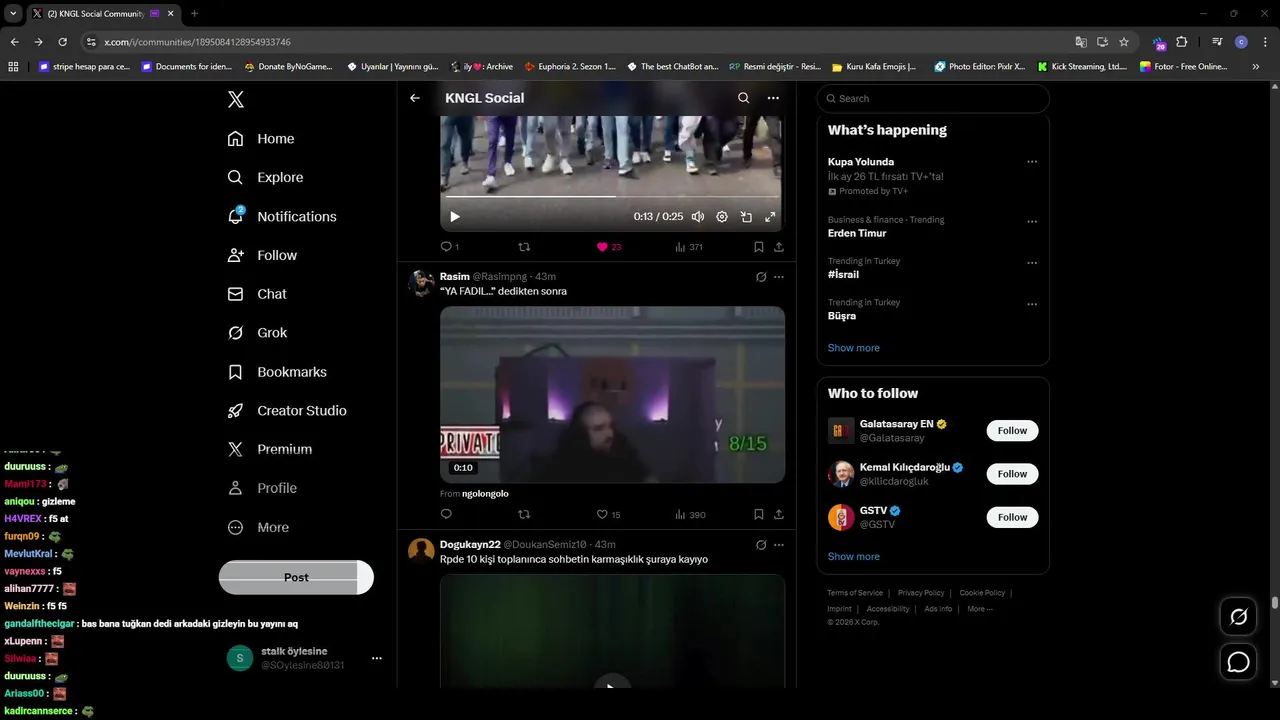Open the Premium page

pyautogui.click(x=270, y=450)
